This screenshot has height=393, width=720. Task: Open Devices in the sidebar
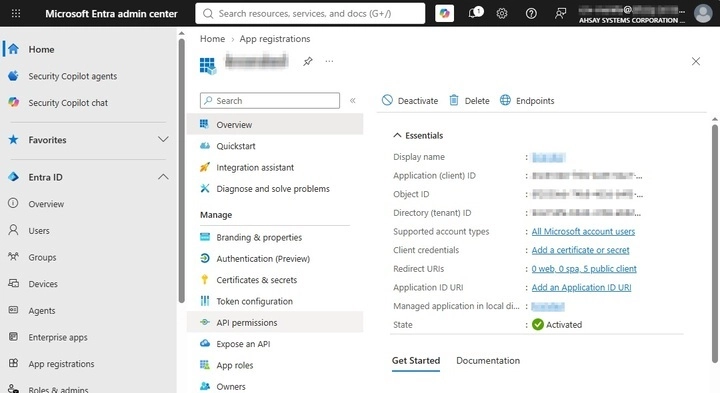tap(43, 284)
